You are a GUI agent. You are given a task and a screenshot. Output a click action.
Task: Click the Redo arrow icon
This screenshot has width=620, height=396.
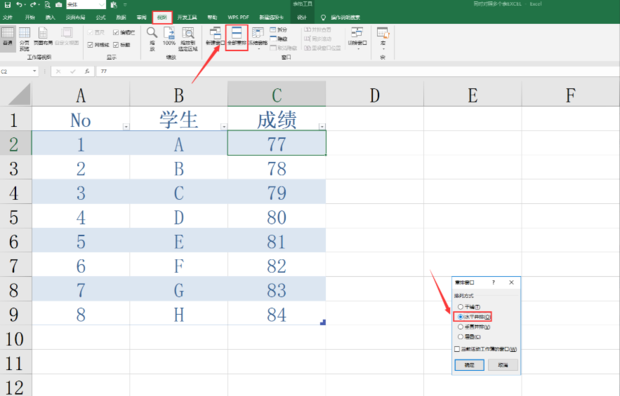[33, 5]
